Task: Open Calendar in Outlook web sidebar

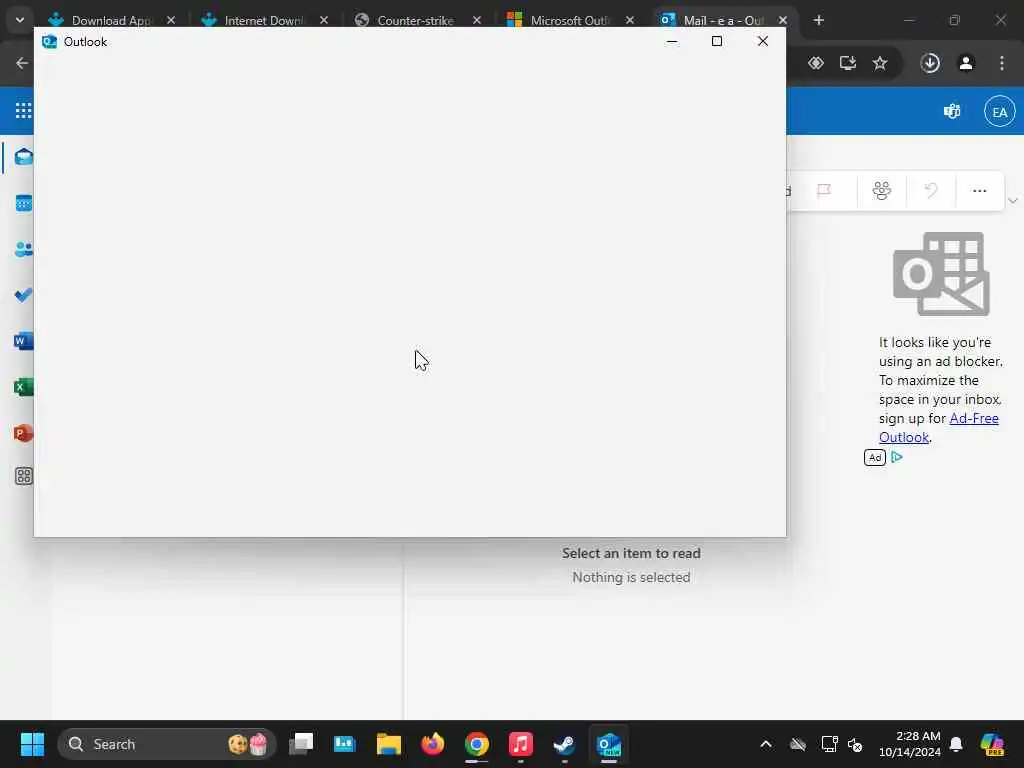Action: click(24, 203)
